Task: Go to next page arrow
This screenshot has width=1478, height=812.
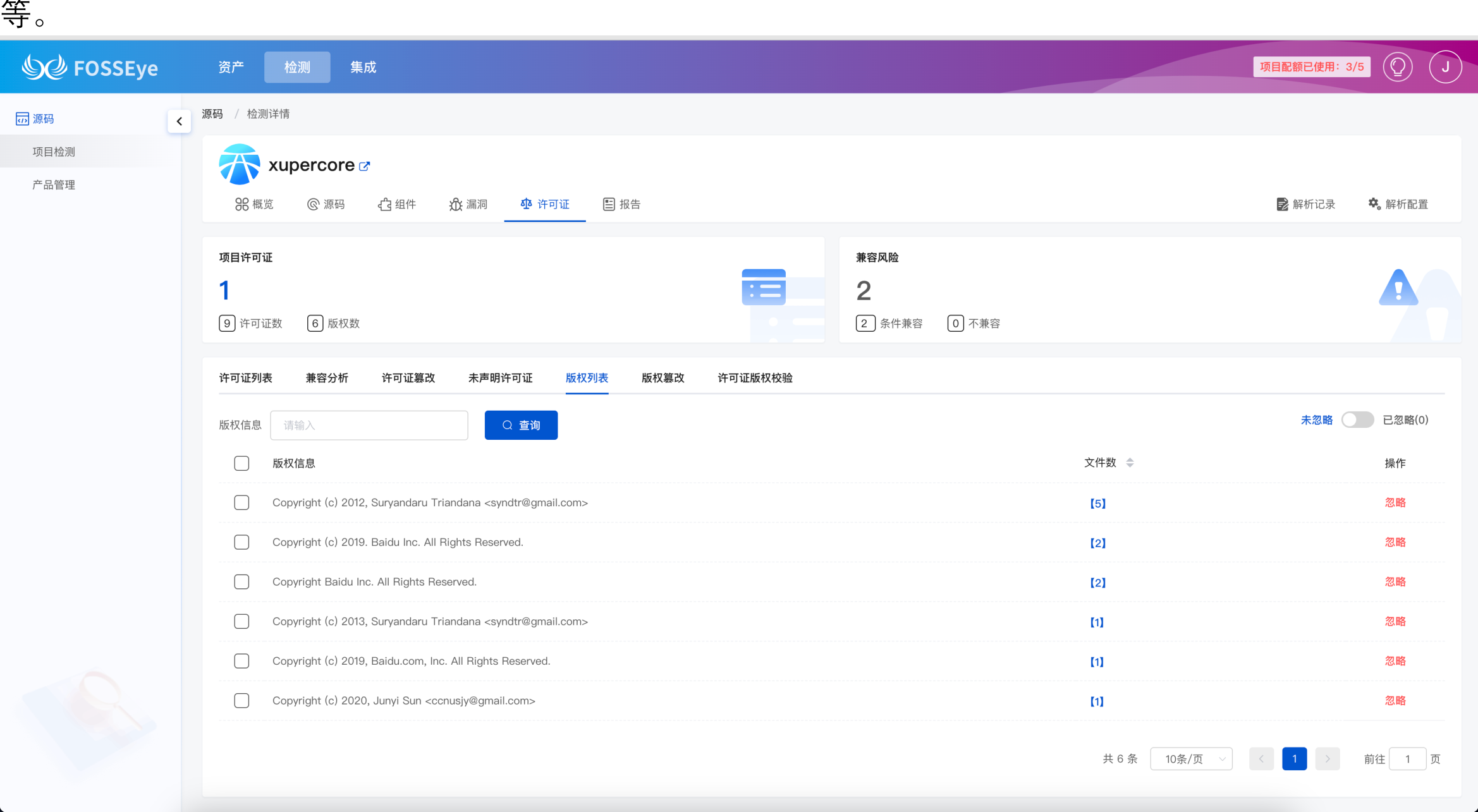Action: coord(1328,759)
